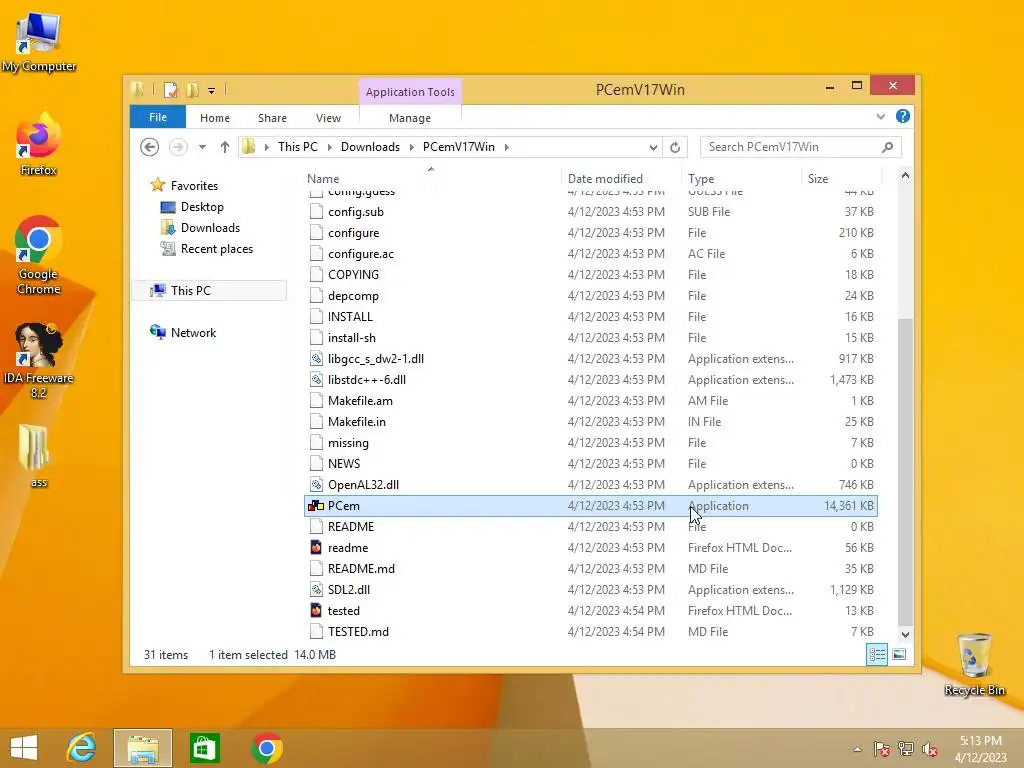Click the scroll up arrow of file list

(x=905, y=176)
